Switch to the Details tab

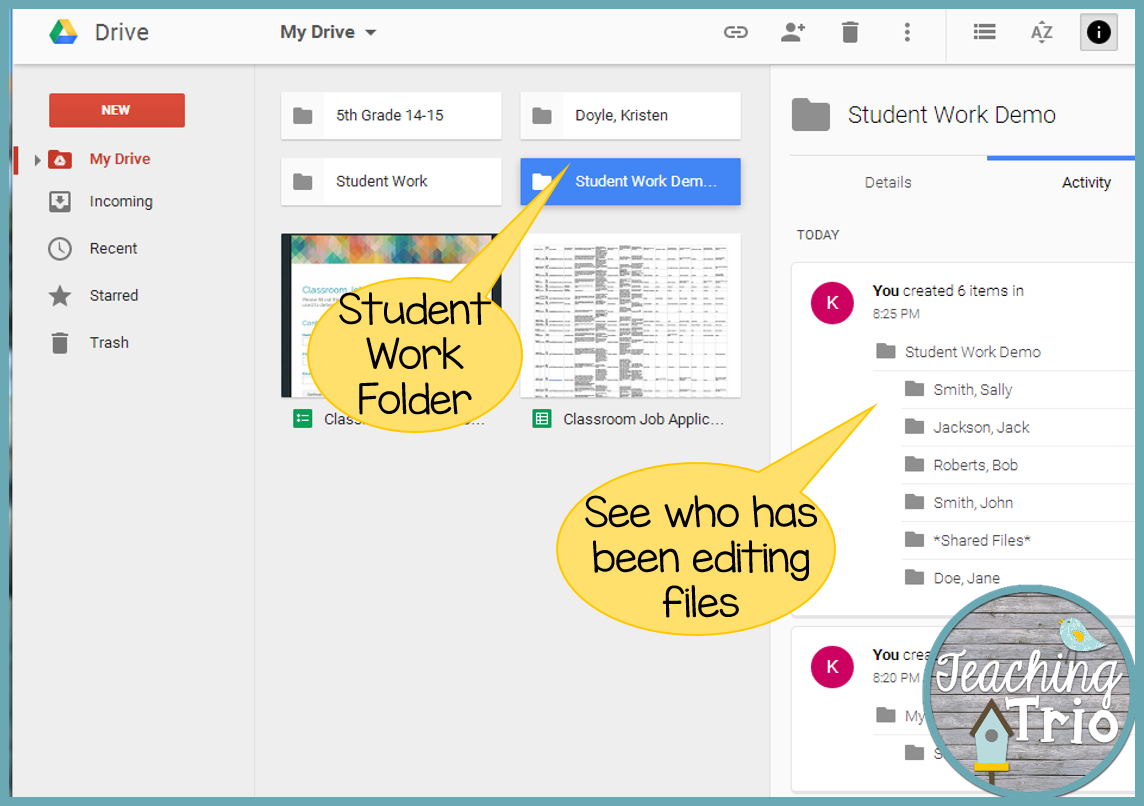click(x=888, y=182)
